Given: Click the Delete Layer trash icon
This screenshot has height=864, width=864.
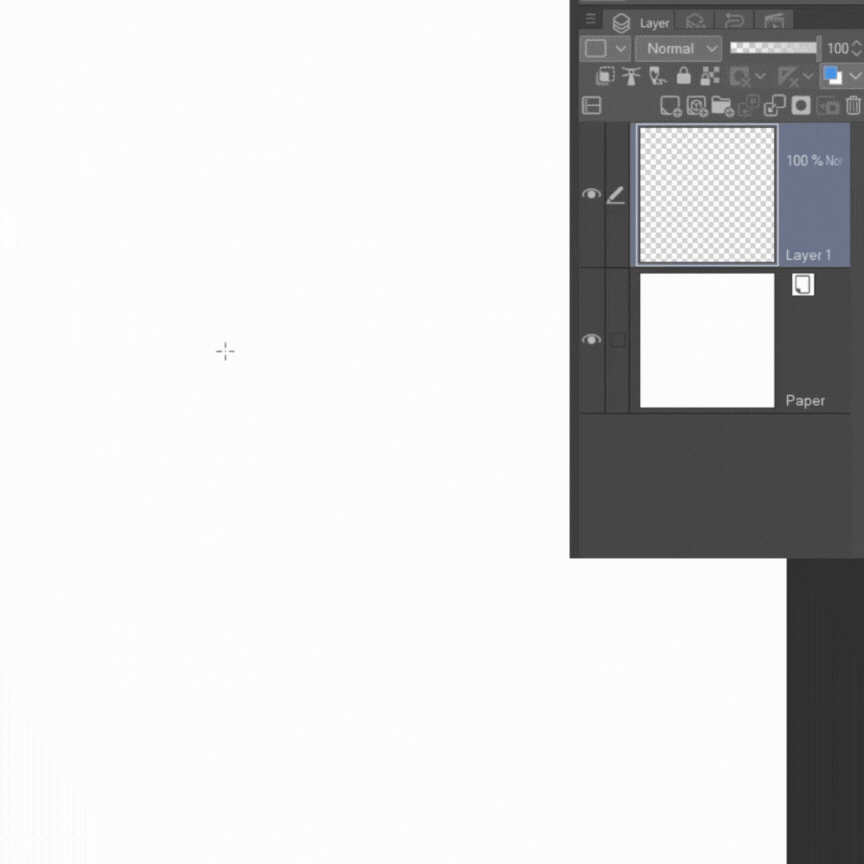Looking at the screenshot, I should coord(854,105).
